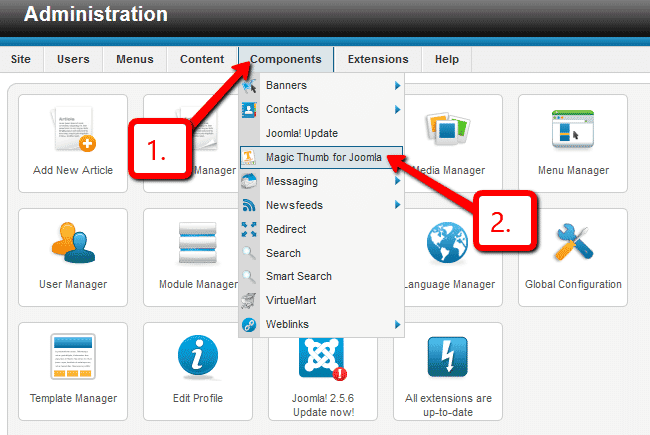Open the Users menu
This screenshot has height=435, width=650.
click(73, 59)
